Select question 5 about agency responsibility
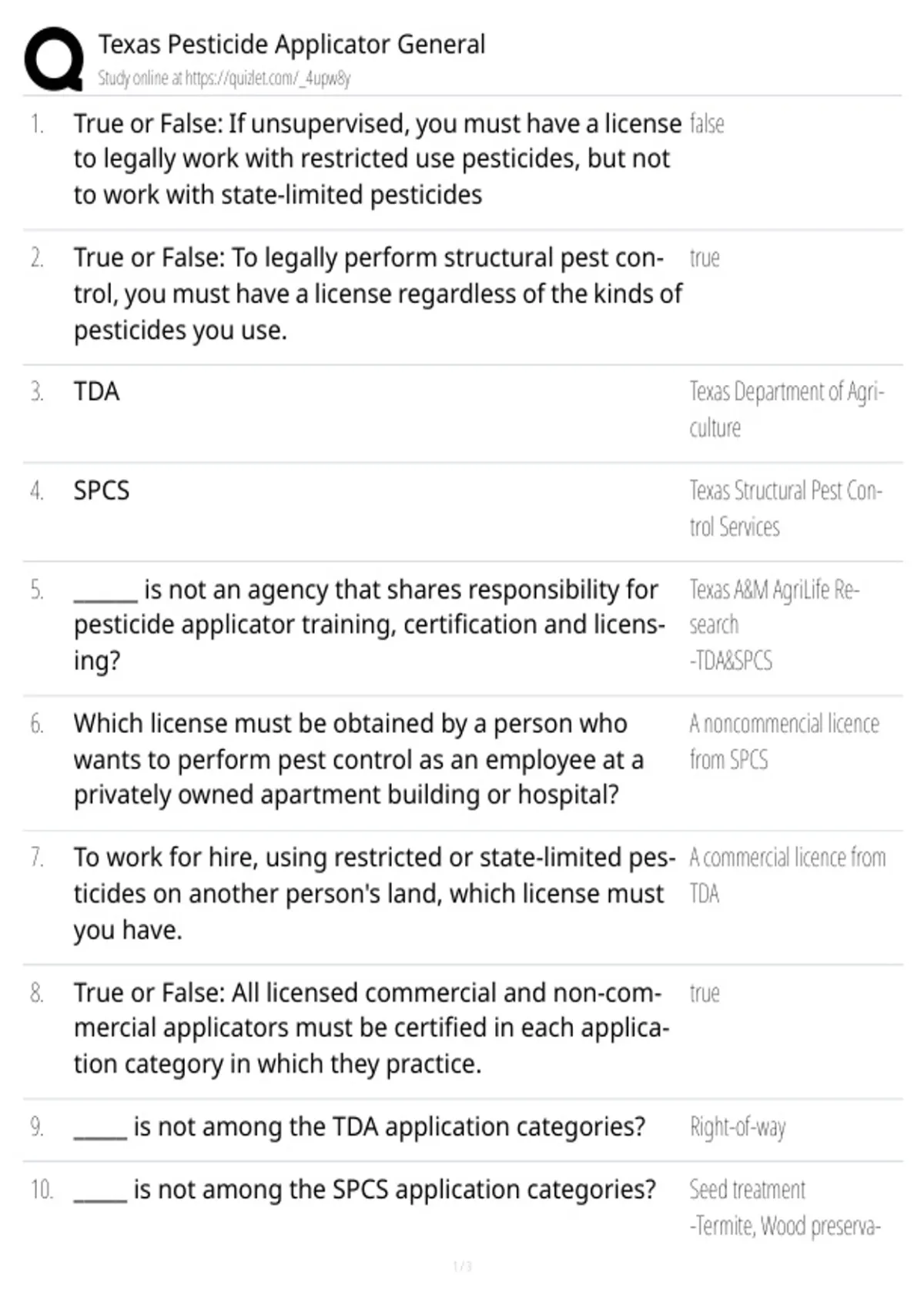This screenshot has width=924, height=1309. pyautogui.click(x=370, y=624)
